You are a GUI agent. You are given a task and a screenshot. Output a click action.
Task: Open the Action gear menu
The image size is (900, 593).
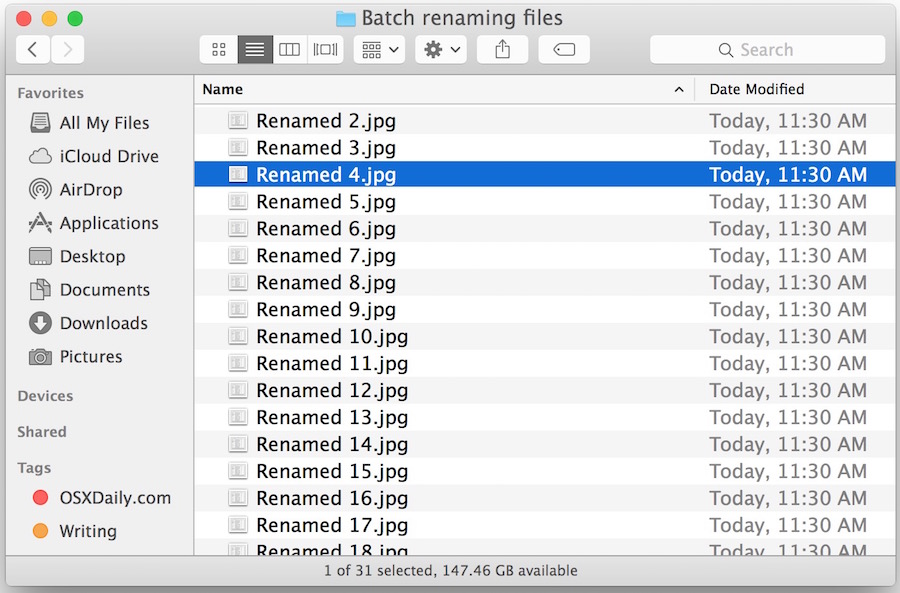[x=441, y=49]
